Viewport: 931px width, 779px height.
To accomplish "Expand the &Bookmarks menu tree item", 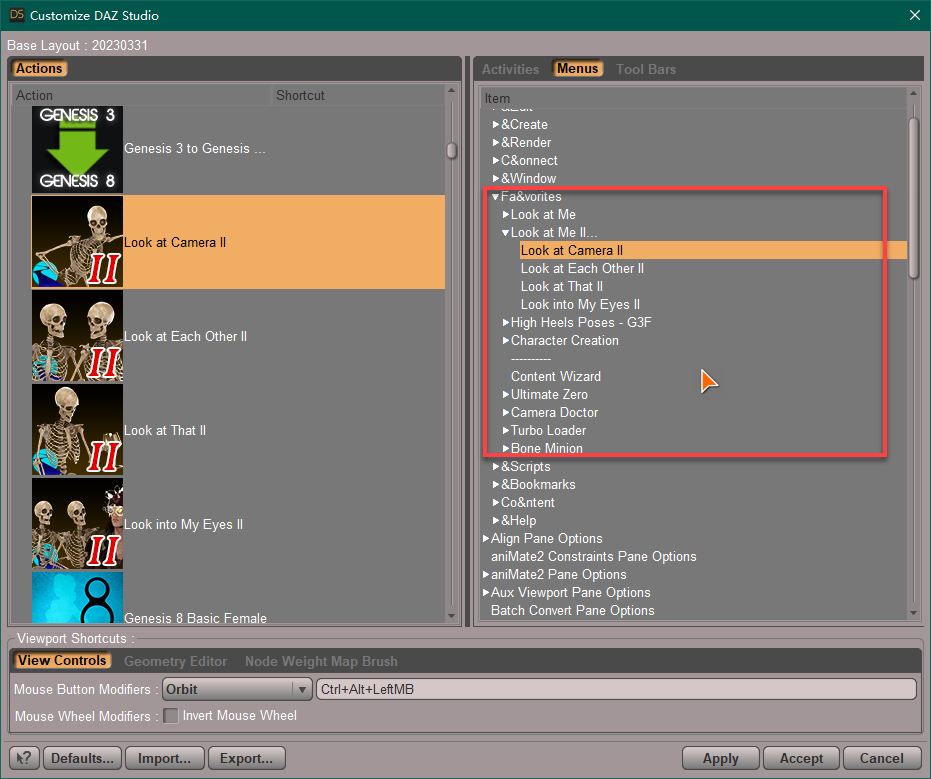I will pyautogui.click(x=496, y=484).
